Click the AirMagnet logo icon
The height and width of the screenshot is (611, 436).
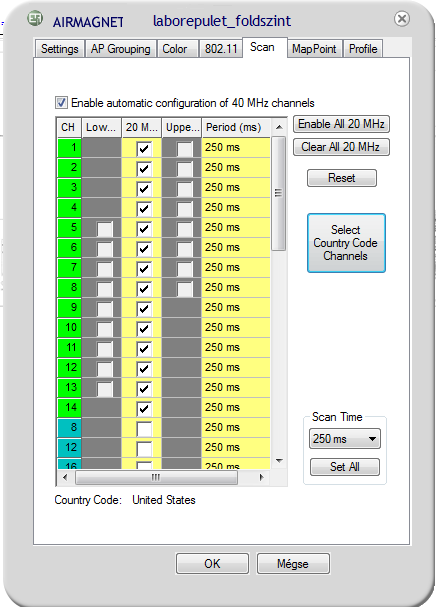click(35, 18)
